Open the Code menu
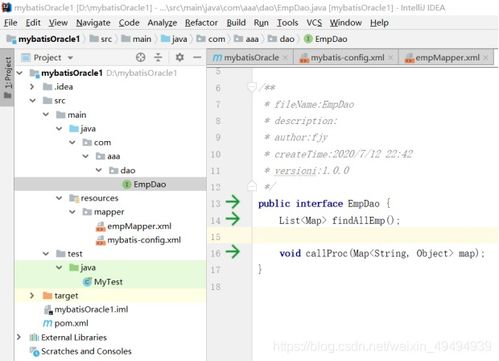Viewport: 499px width, 361px height. (129, 23)
